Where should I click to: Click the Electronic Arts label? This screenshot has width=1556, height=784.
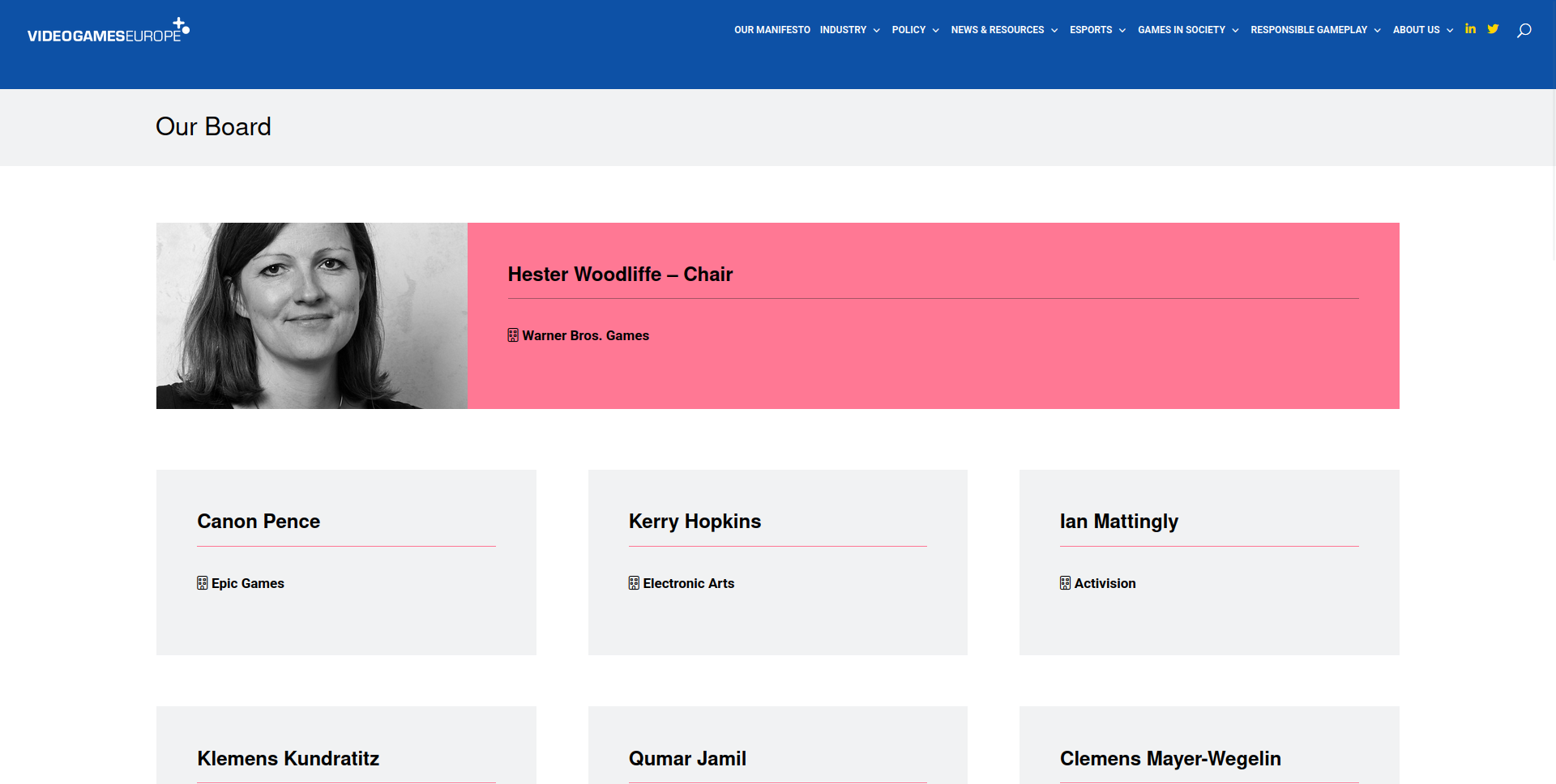(x=689, y=583)
